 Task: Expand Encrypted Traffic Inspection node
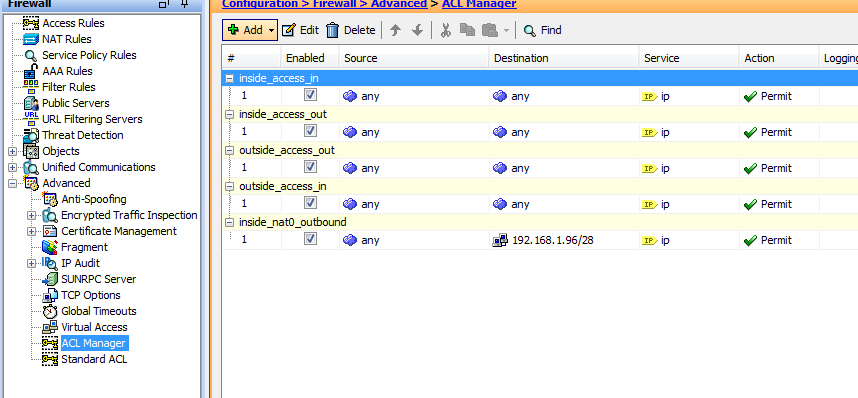pyautogui.click(x=32, y=215)
